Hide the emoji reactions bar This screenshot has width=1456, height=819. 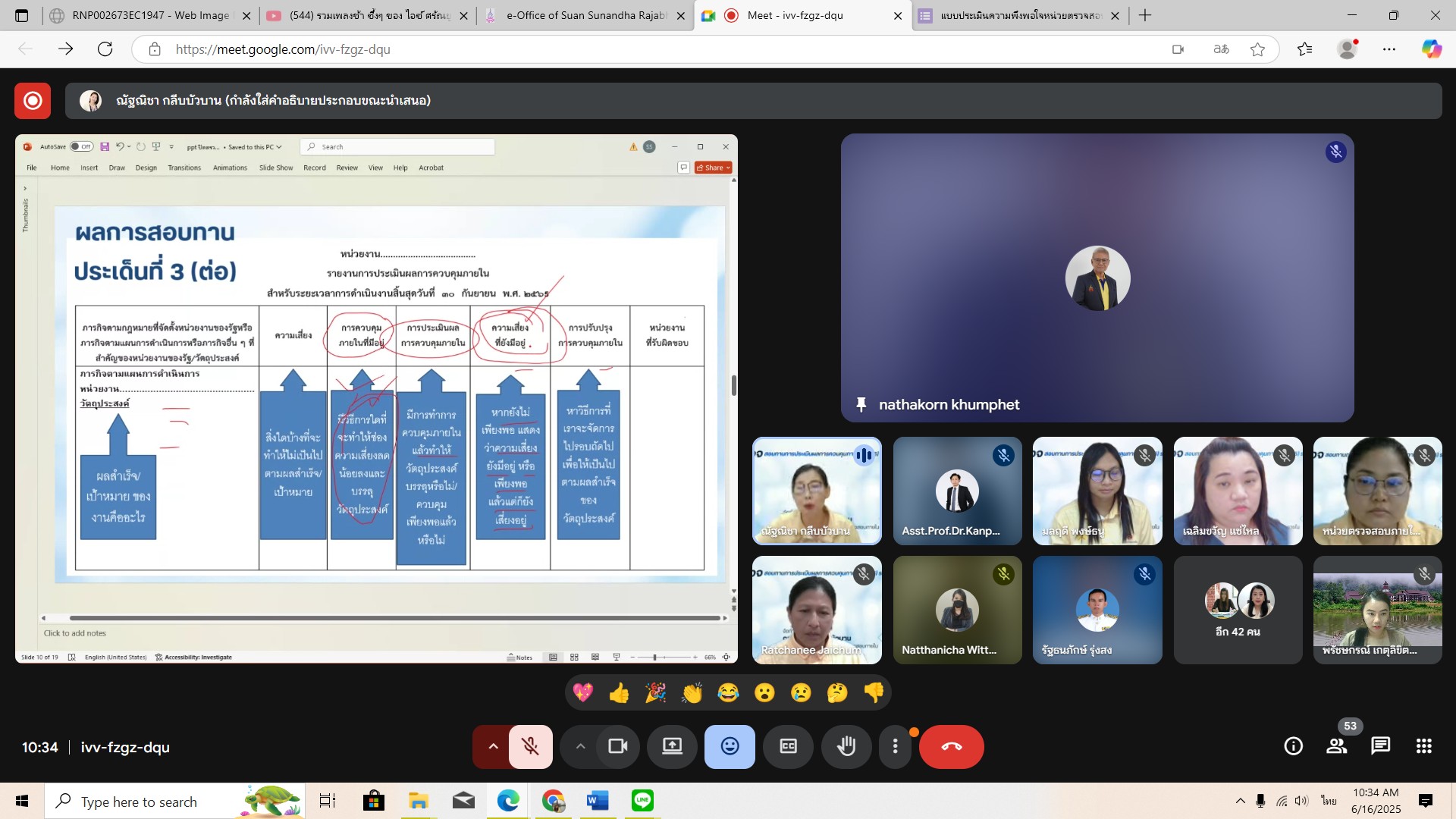(x=730, y=747)
